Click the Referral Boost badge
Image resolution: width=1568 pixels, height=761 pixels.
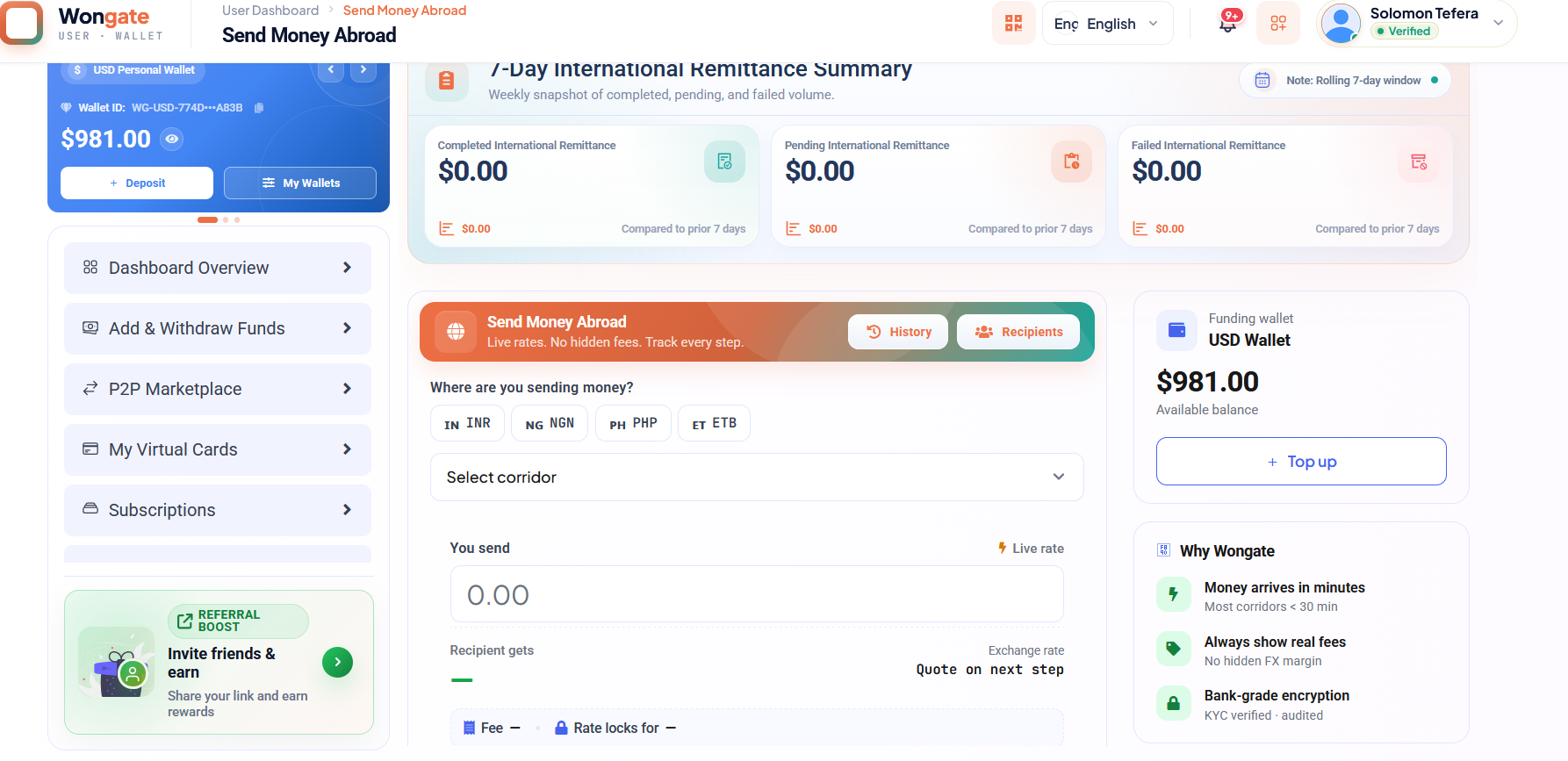[x=238, y=621]
